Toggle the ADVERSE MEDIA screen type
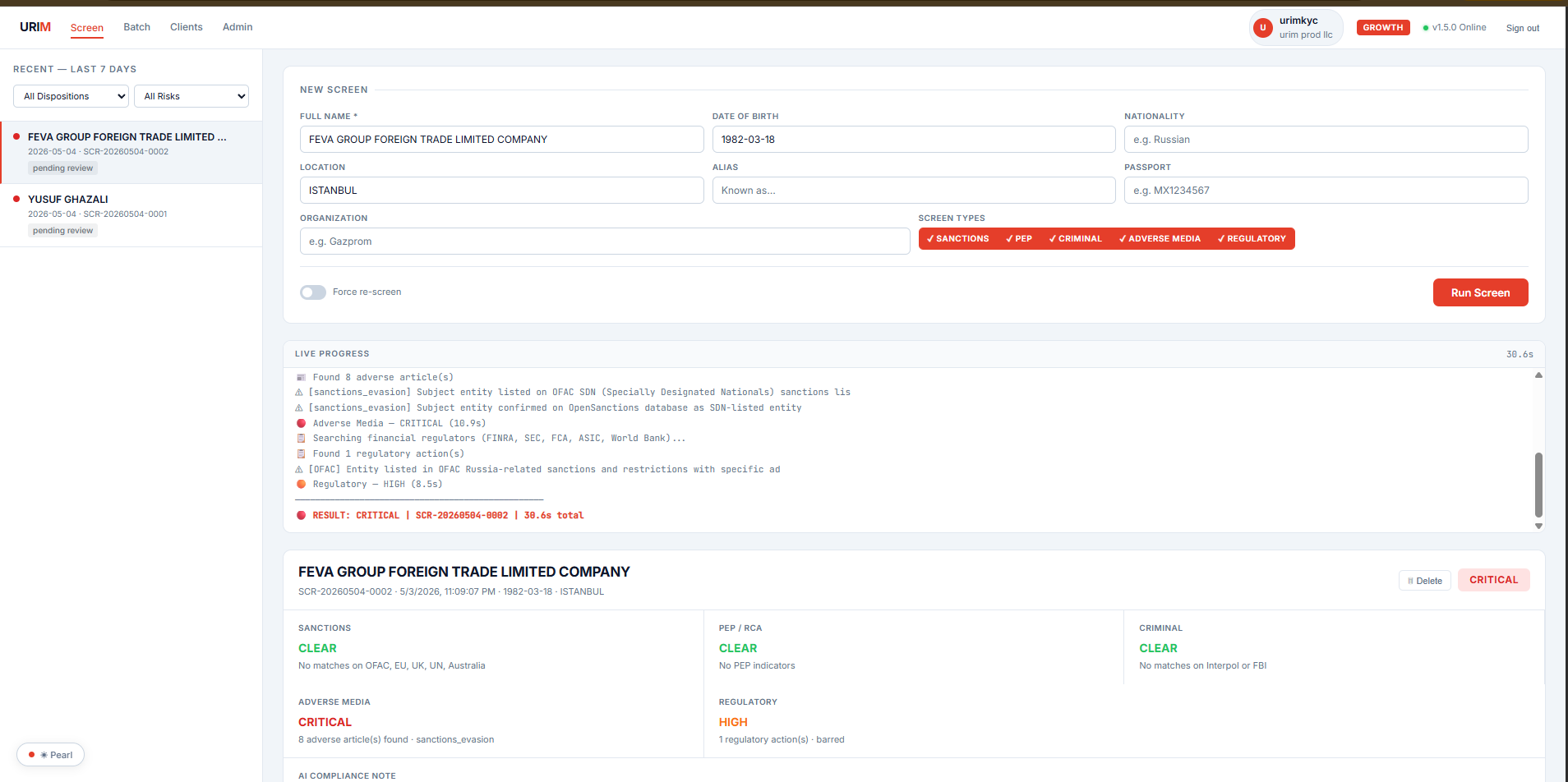Screen dimensions: 1568x782 coord(1160,238)
